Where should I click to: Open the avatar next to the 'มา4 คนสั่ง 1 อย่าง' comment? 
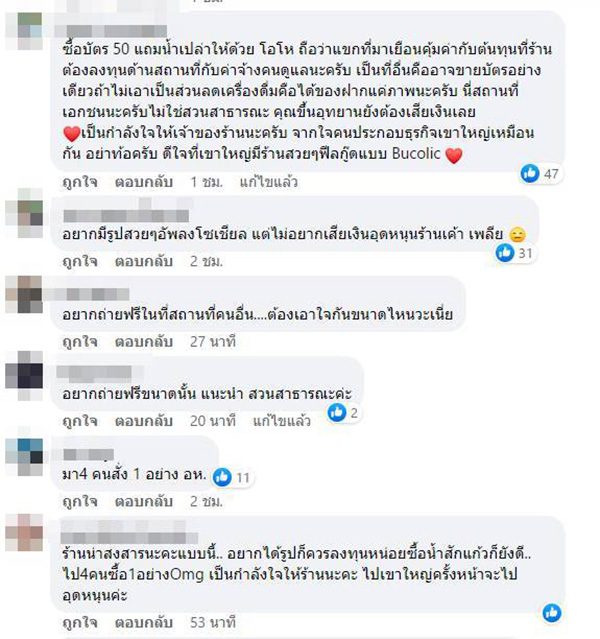[x=24, y=457]
